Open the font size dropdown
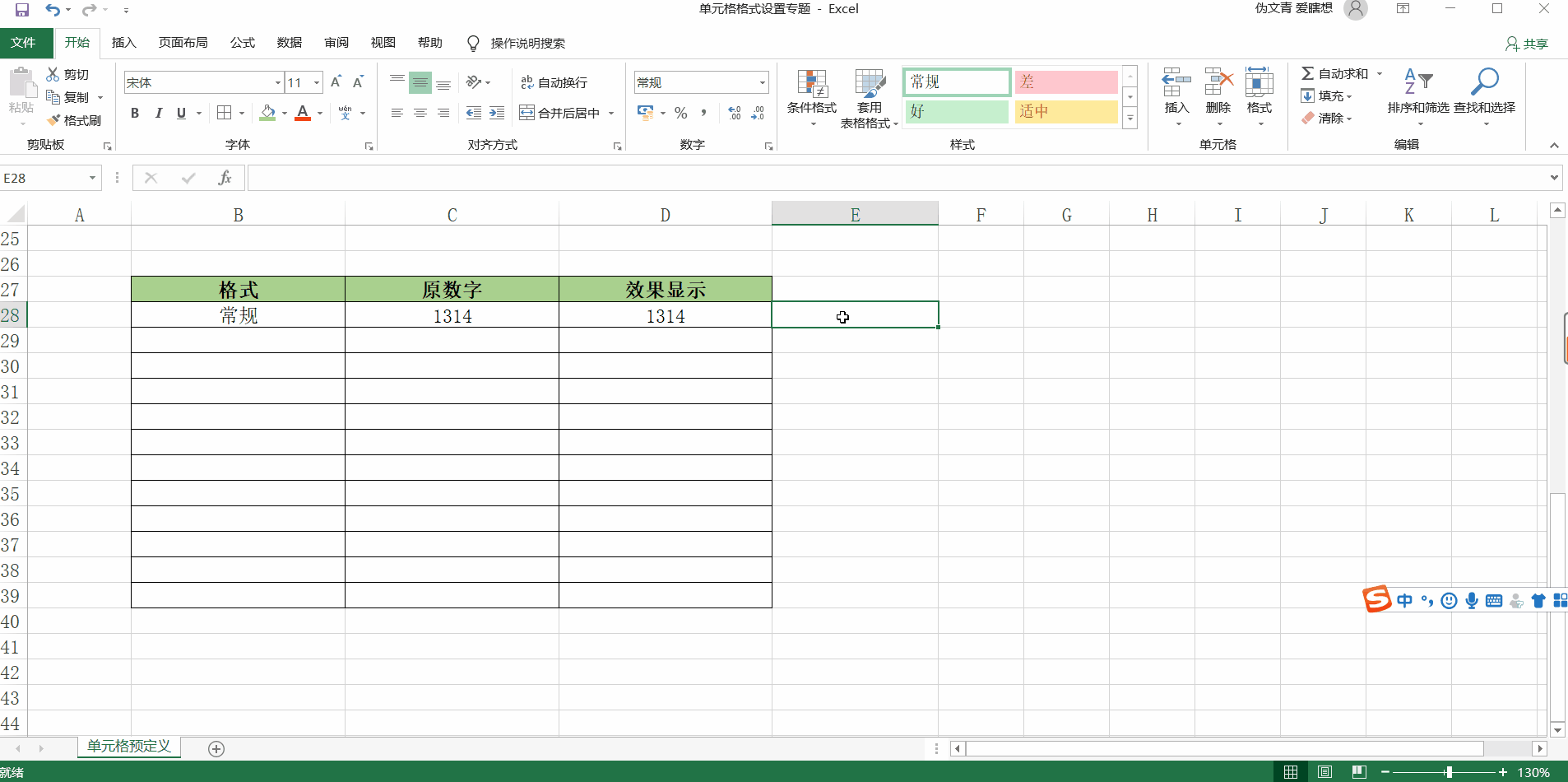Viewport: 1568px width, 782px height. click(x=317, y=82)
